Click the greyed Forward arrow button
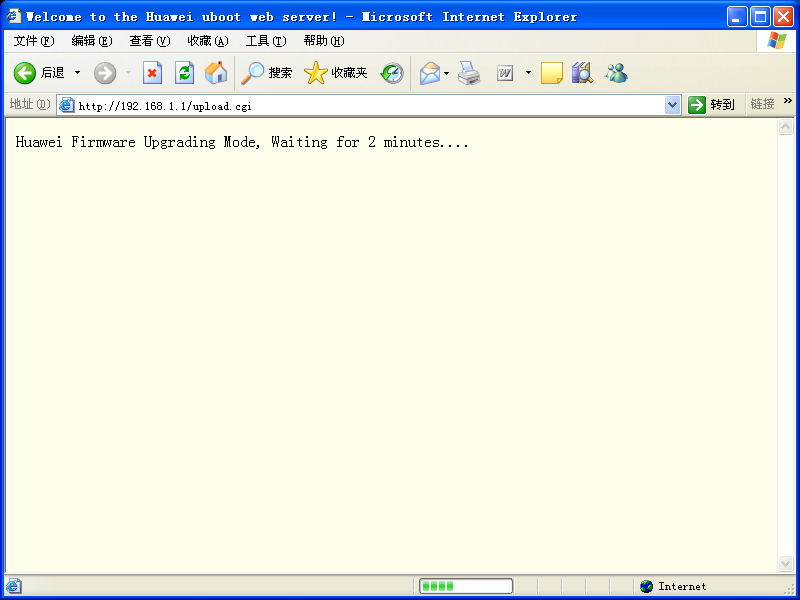800x600 pixels. point(105,73)
